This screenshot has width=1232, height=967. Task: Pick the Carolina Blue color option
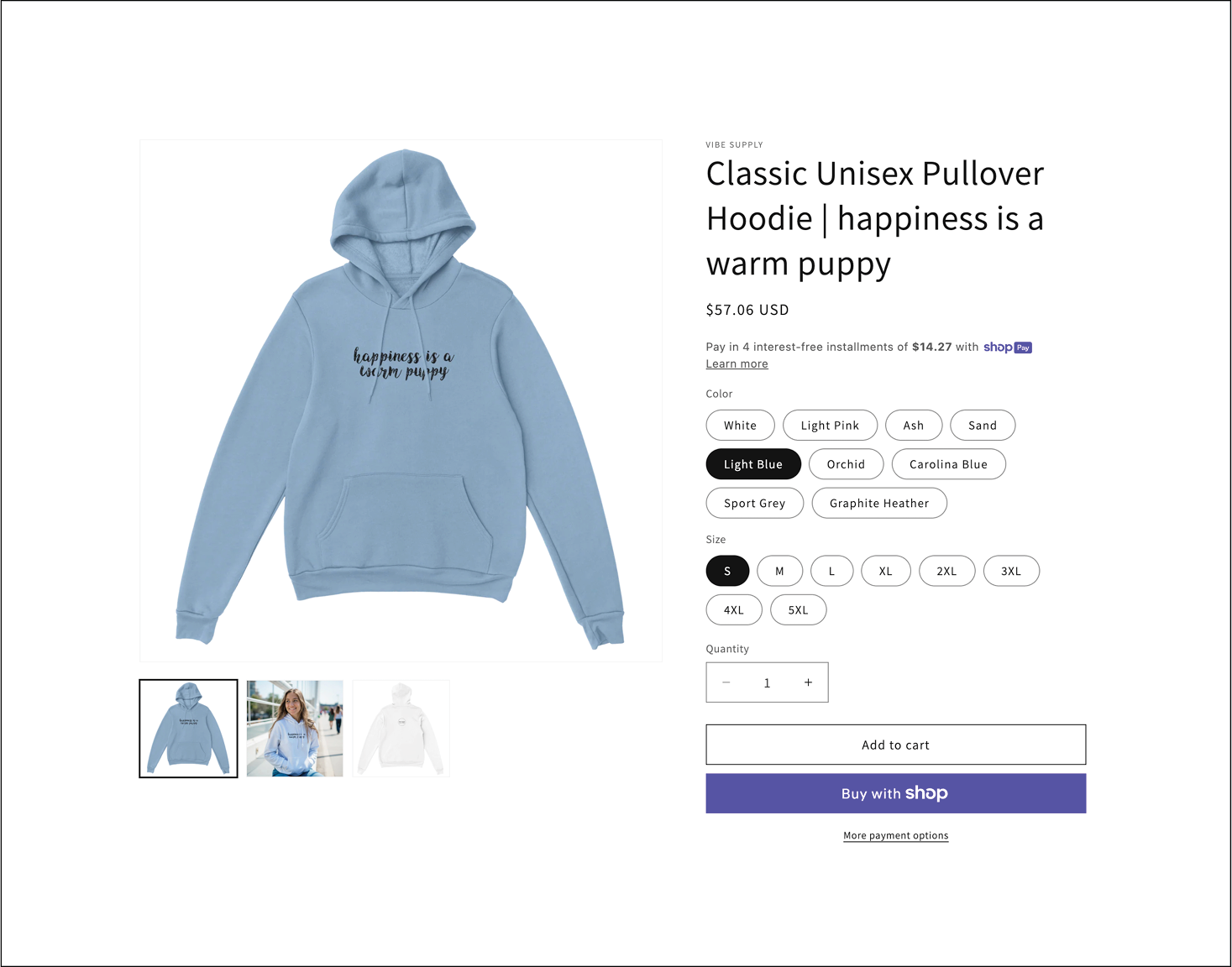pos(948,464)
